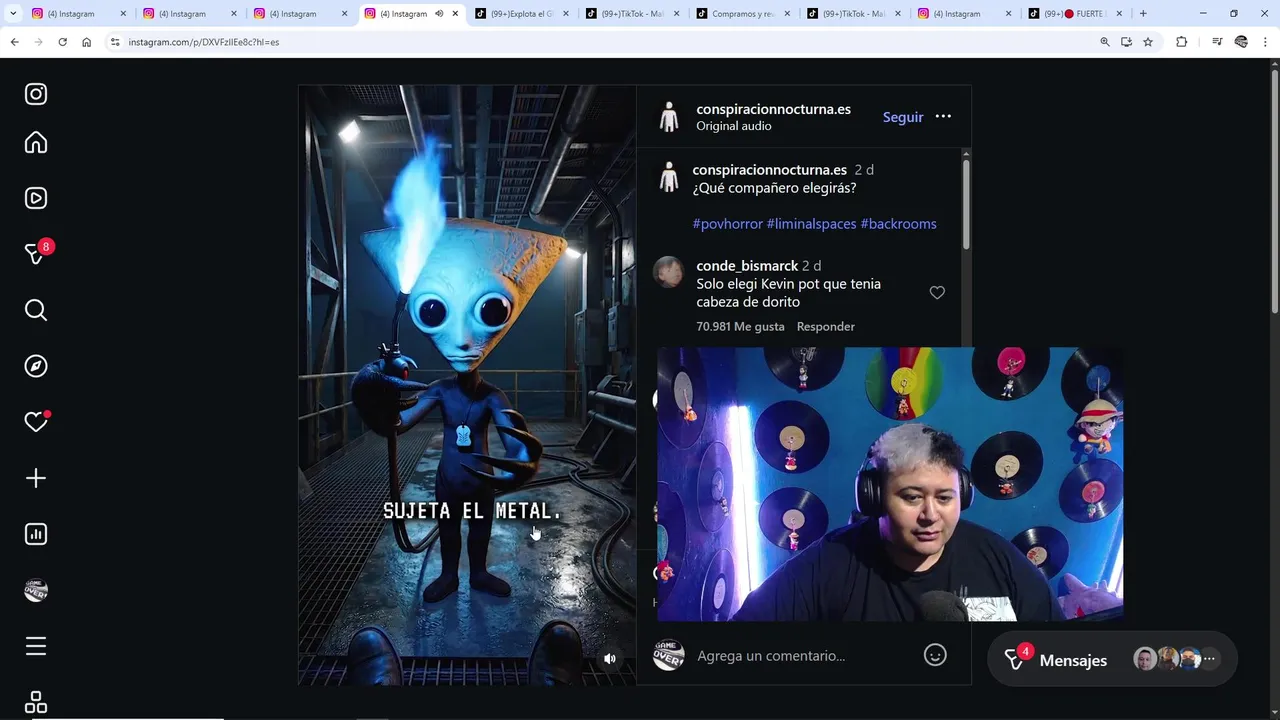This screenshot has width=1280, height=720.
Task: Open the #povhorror hashtag
Action: coord(727,224)
